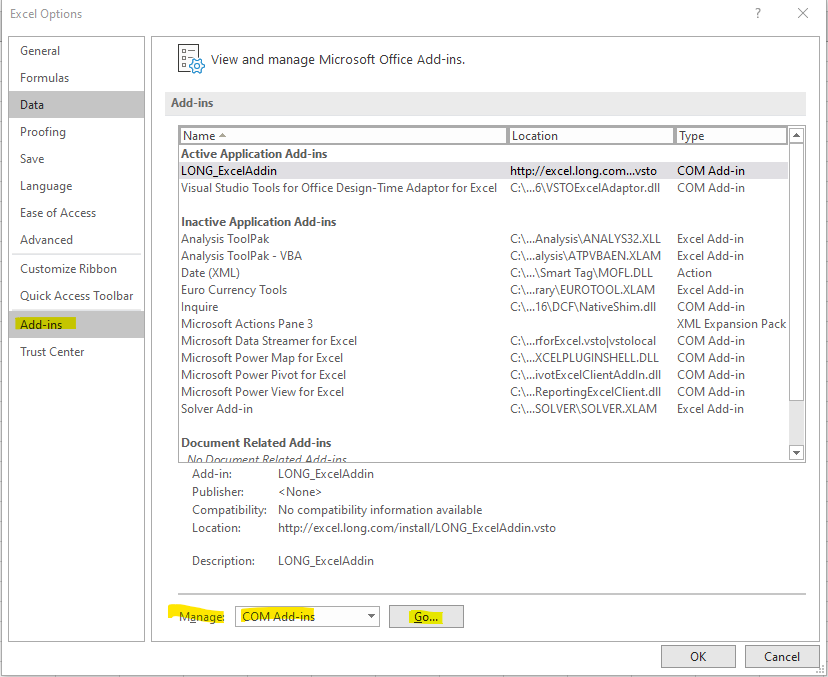The width and height of the screenshot is (828, 677).
Task: Click the full add-in location URL text
Action: [x=417, y=528]
